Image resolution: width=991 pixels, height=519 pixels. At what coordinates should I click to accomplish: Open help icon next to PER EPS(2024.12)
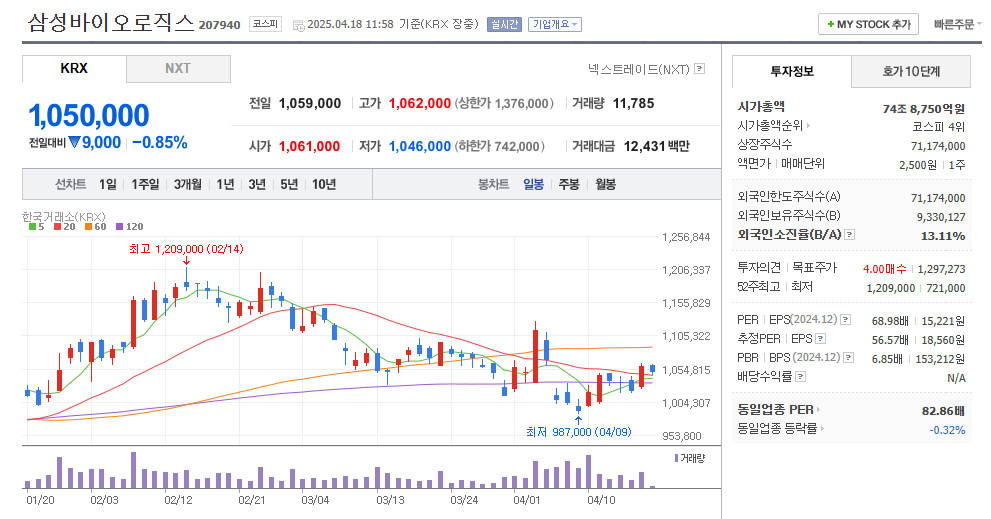coord(846,319)
